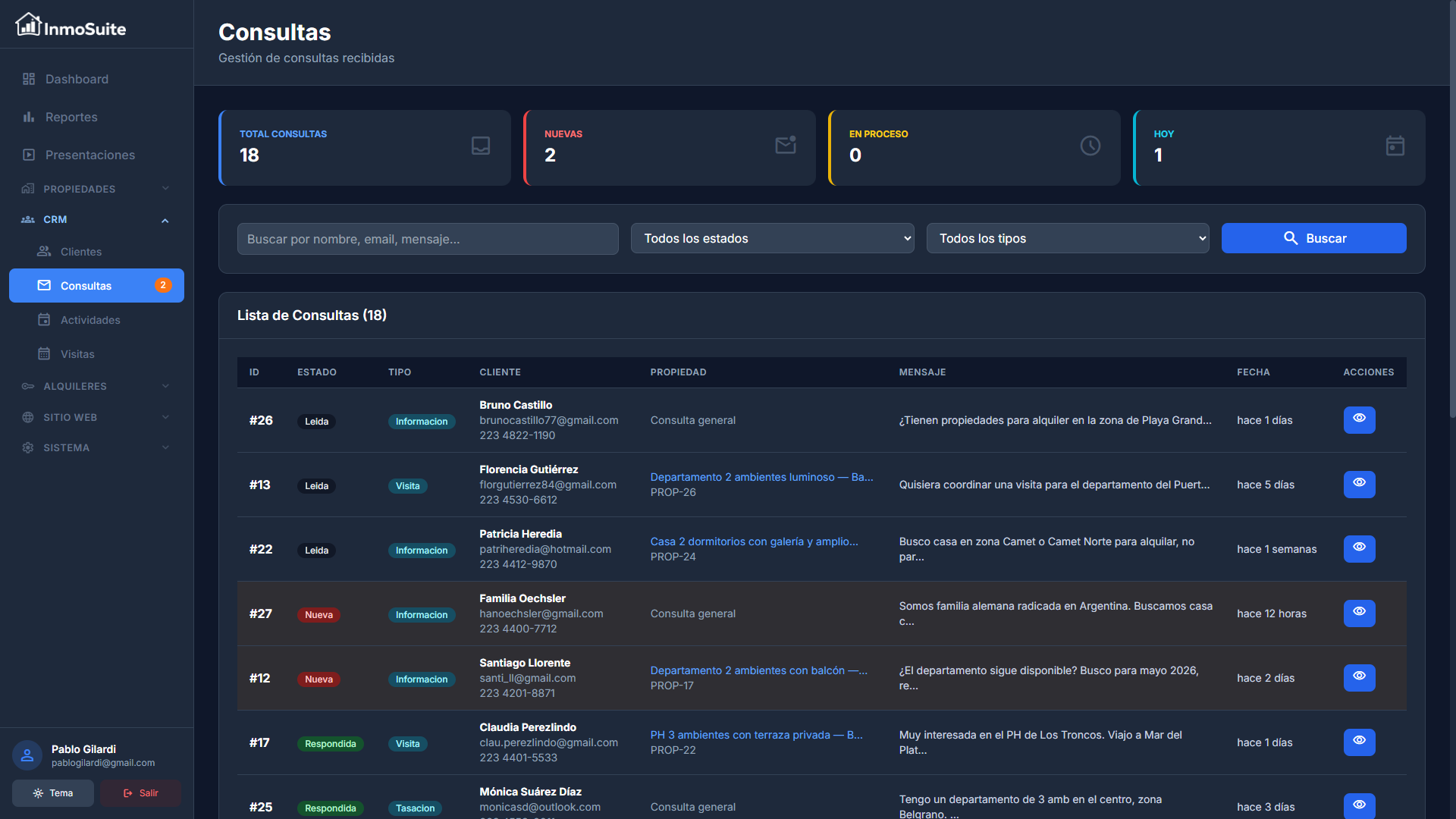Click the inbox icon in Total Consultas card
This screenshot has width=1456, height=819.
(481, 146)
